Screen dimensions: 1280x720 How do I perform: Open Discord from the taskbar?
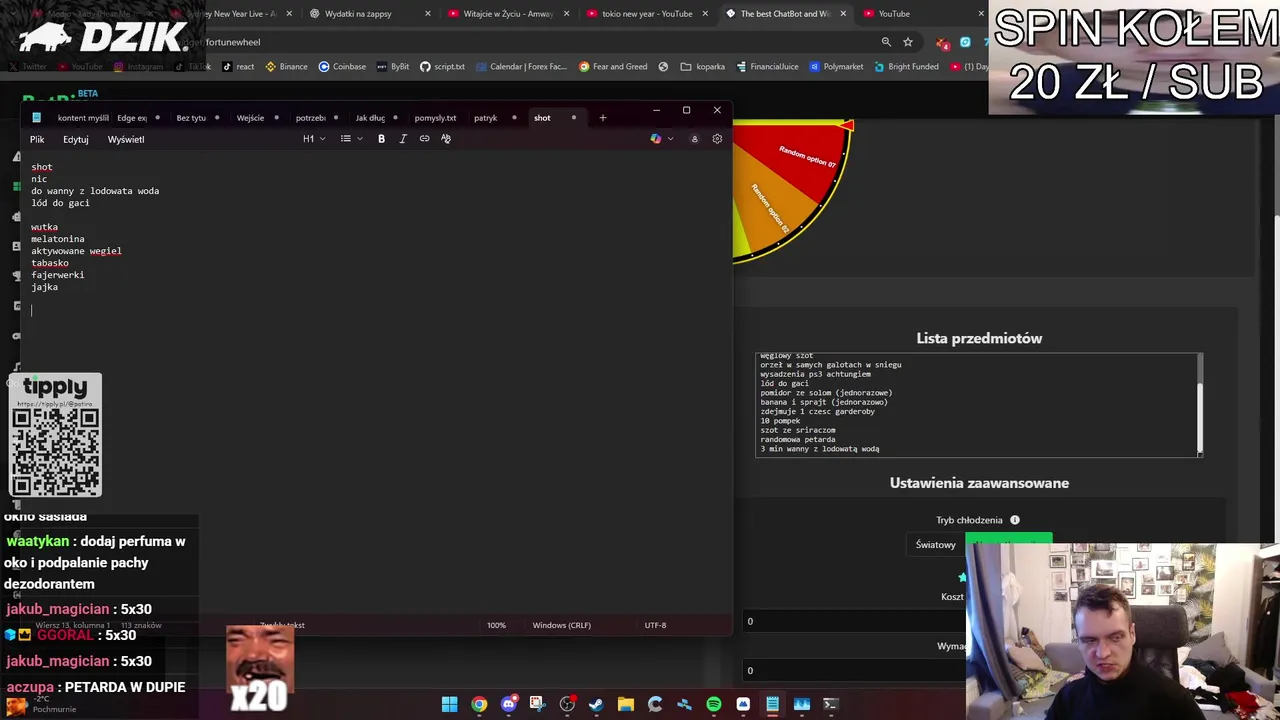[x=508, y=704]
